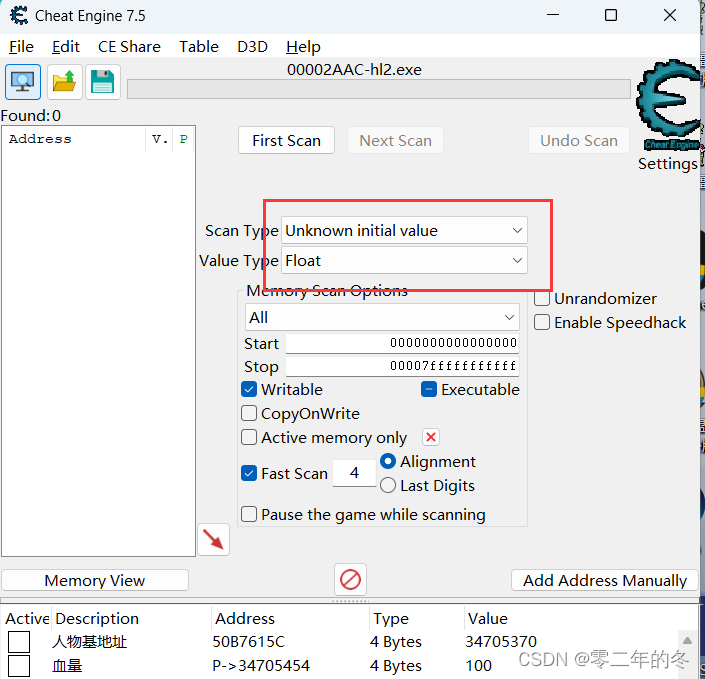Open the CE Share menu

pos(129,47)
